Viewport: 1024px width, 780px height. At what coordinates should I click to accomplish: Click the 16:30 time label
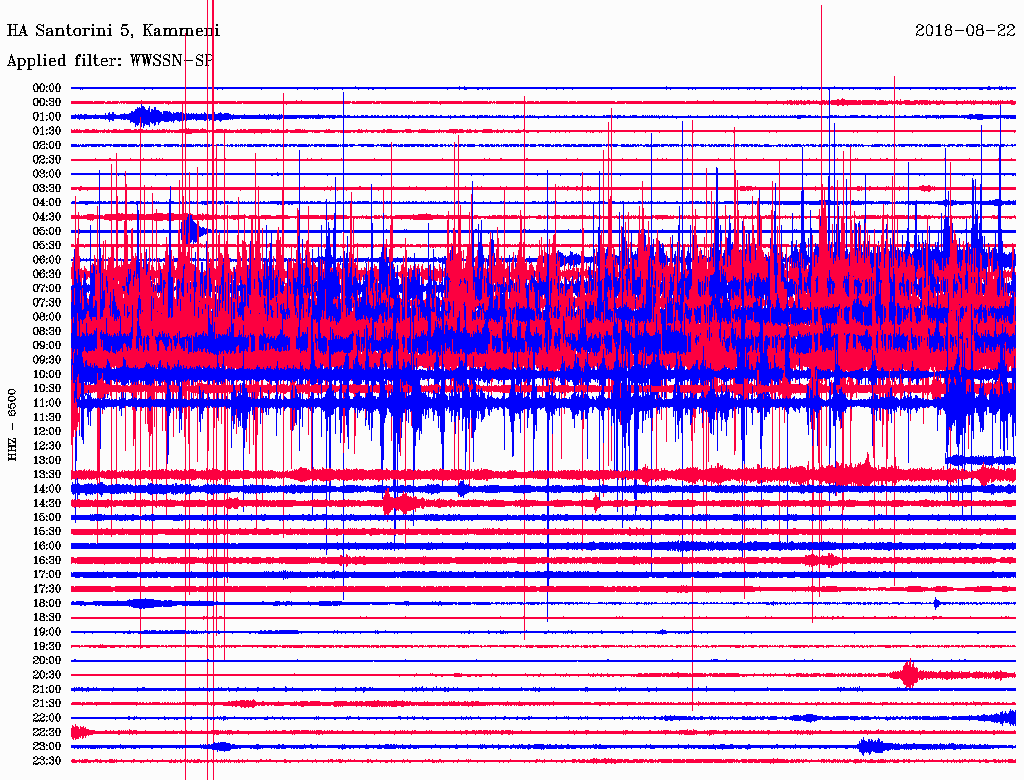point(47,561)
